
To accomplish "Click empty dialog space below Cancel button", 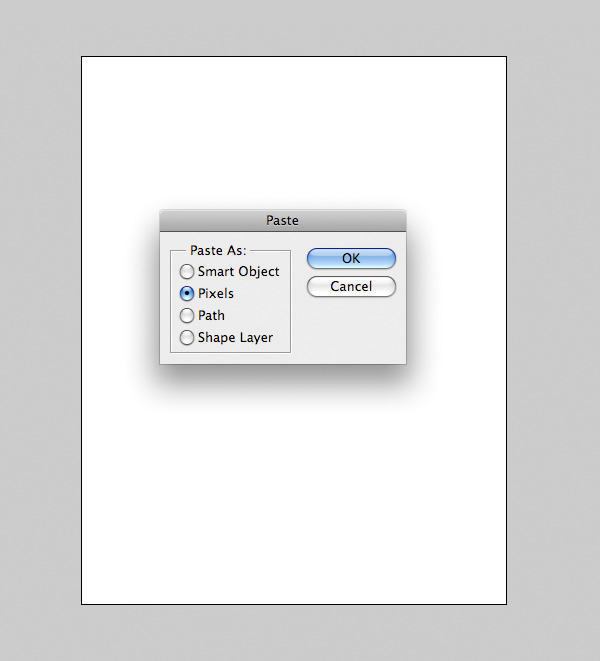I will pyautogui.click(x=351, y=330).
